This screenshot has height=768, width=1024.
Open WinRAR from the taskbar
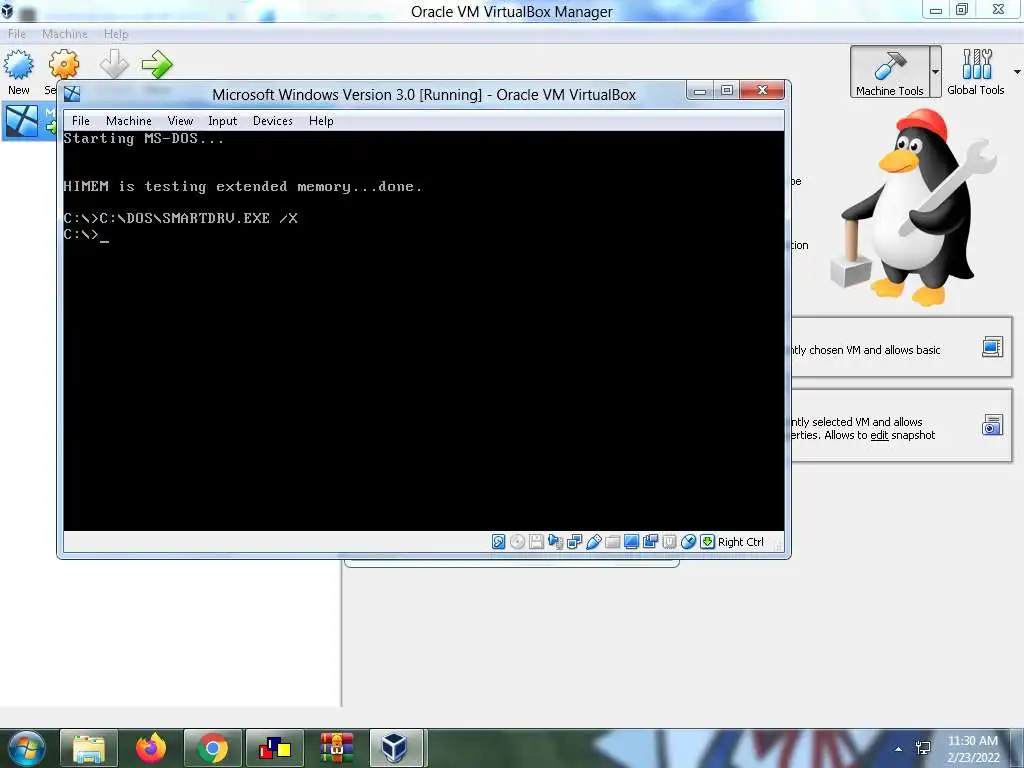[336, 748]
